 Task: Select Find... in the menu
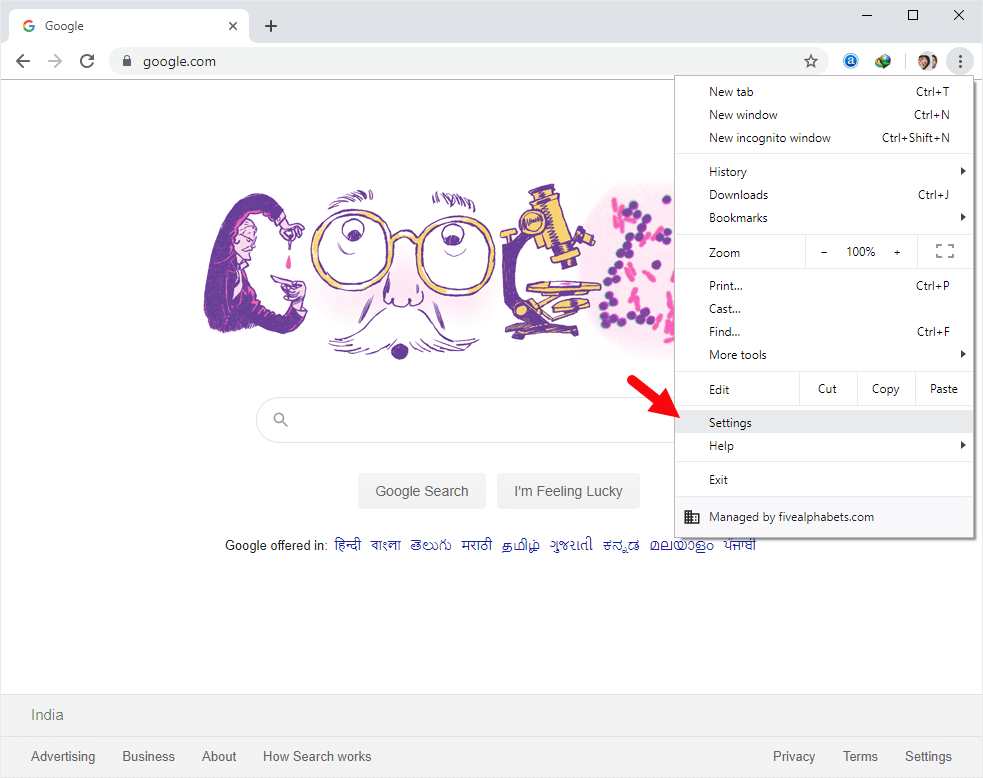824,332
